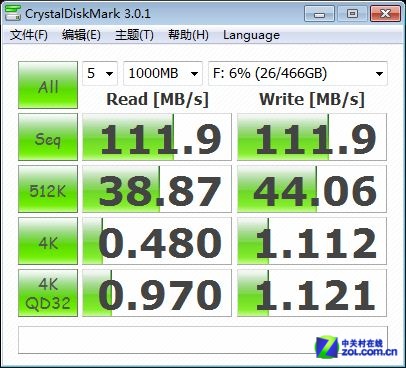Maximize the CrystalDiskMark window

coord(352,14)
